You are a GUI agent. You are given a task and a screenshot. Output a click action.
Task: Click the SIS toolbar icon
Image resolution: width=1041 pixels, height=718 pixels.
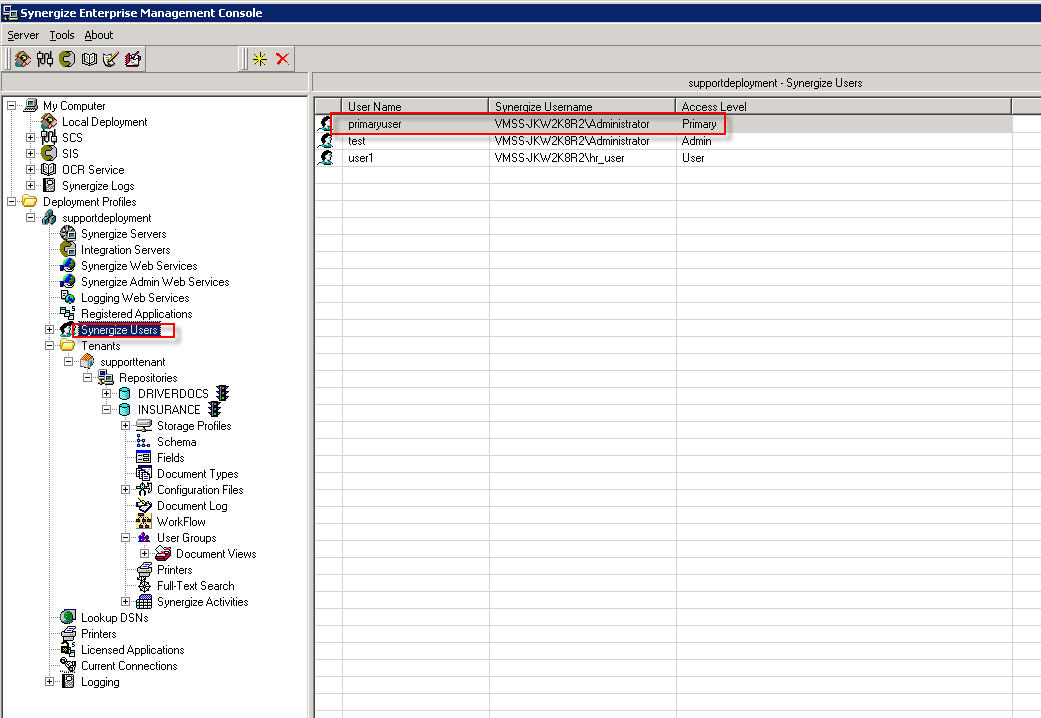(67, 59)
